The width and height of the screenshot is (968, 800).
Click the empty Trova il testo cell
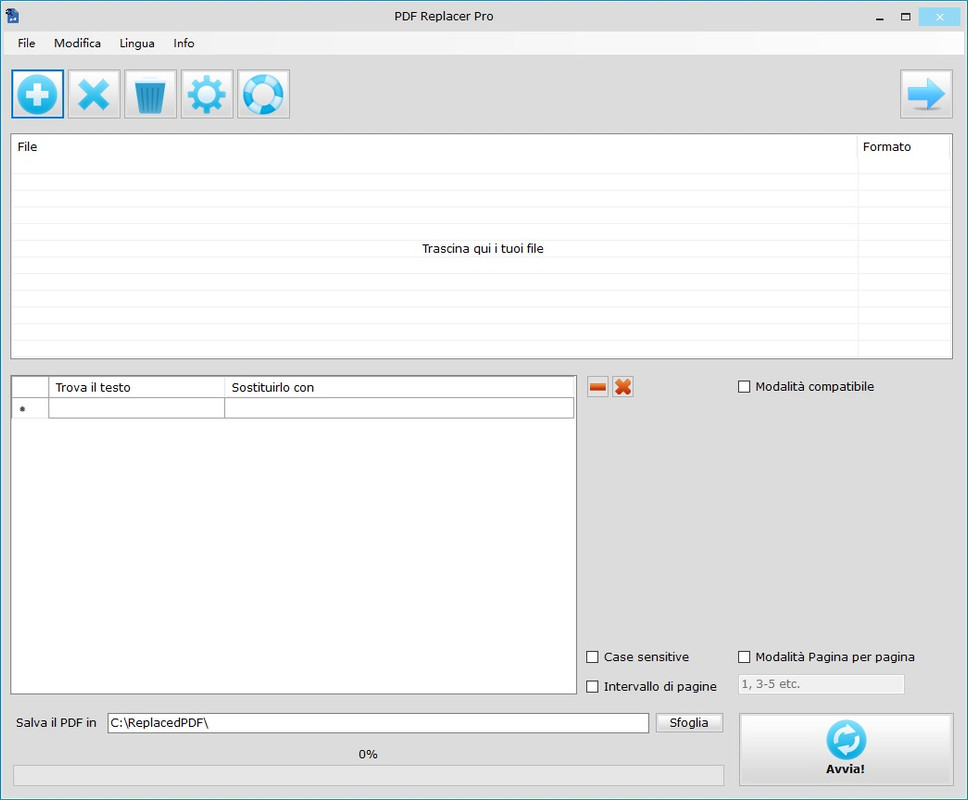tap(136, 408)
